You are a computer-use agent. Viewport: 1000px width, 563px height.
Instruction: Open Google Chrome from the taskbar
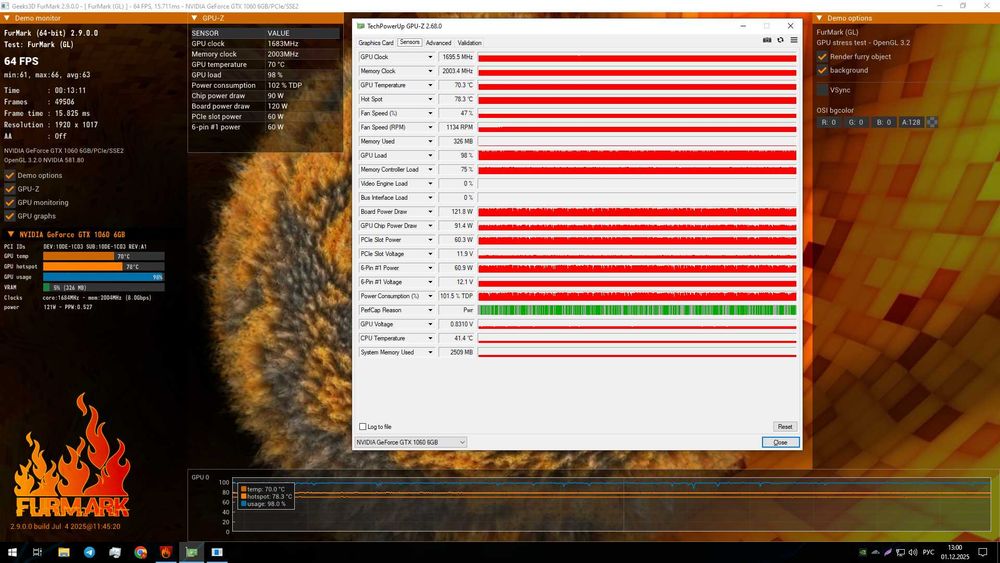140,552
